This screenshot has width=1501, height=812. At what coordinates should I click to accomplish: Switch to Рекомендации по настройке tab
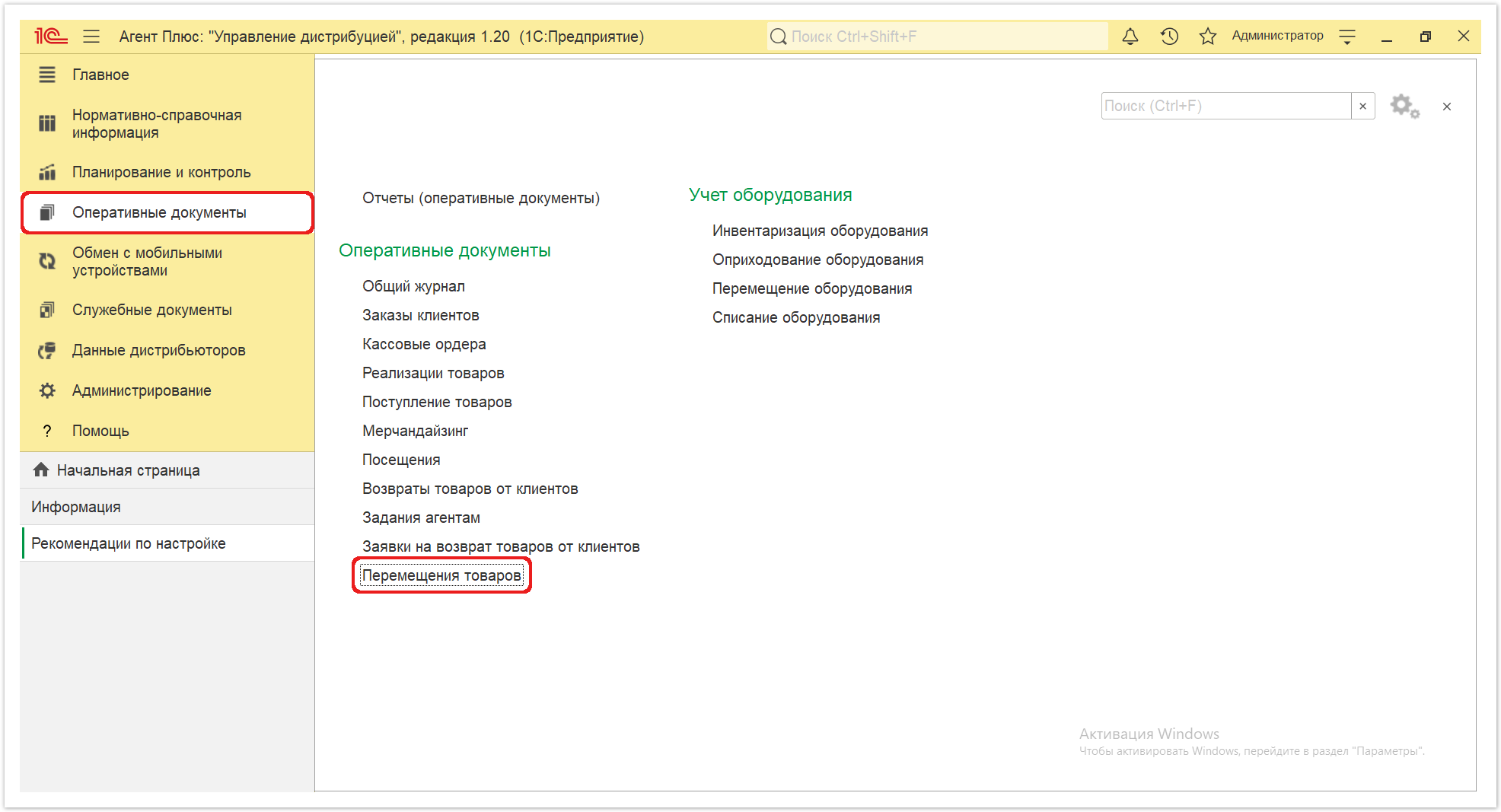click(x=167, y=543)
